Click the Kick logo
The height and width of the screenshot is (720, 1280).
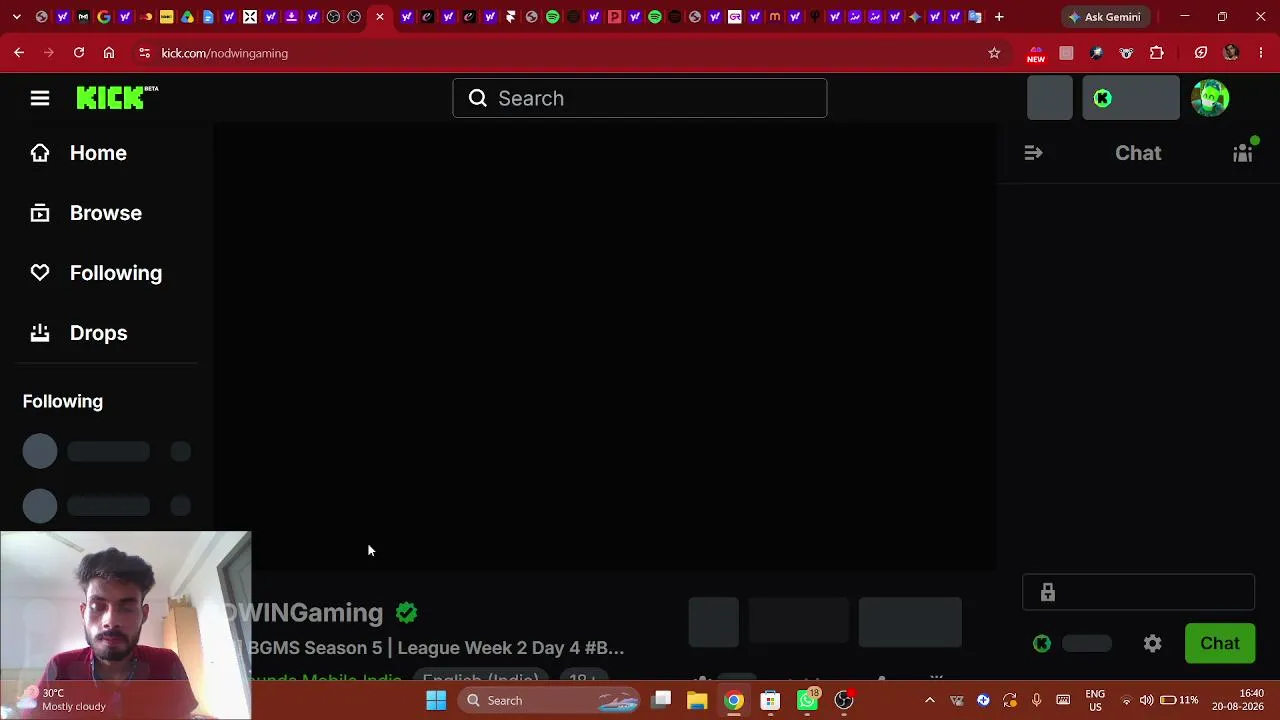click(x=117, y=97)
